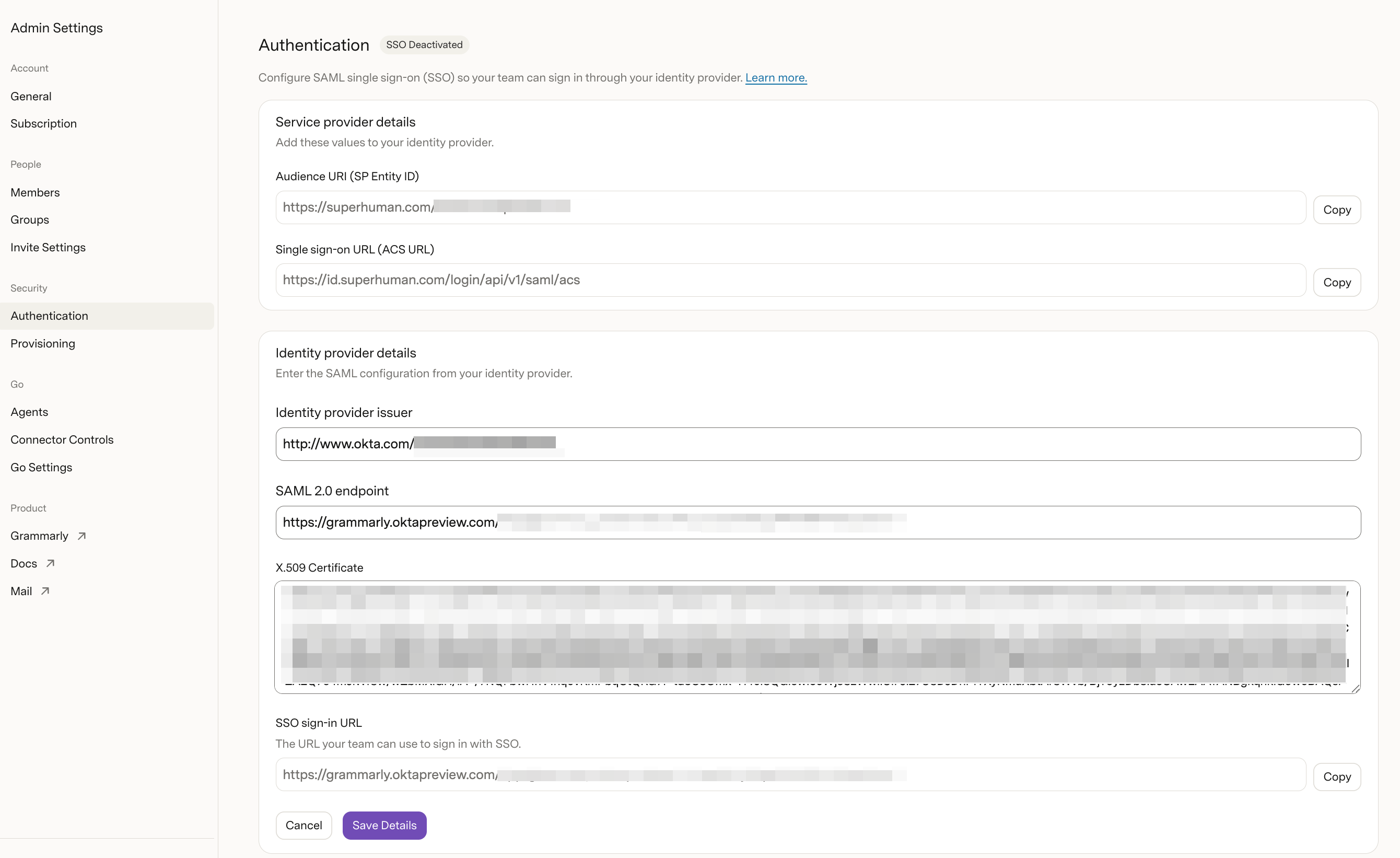Image resolution: width=1400 pixels, height=858 pixels.
Task: Go to Agents page
Action: pyautogui.click(x=29, y=412)
